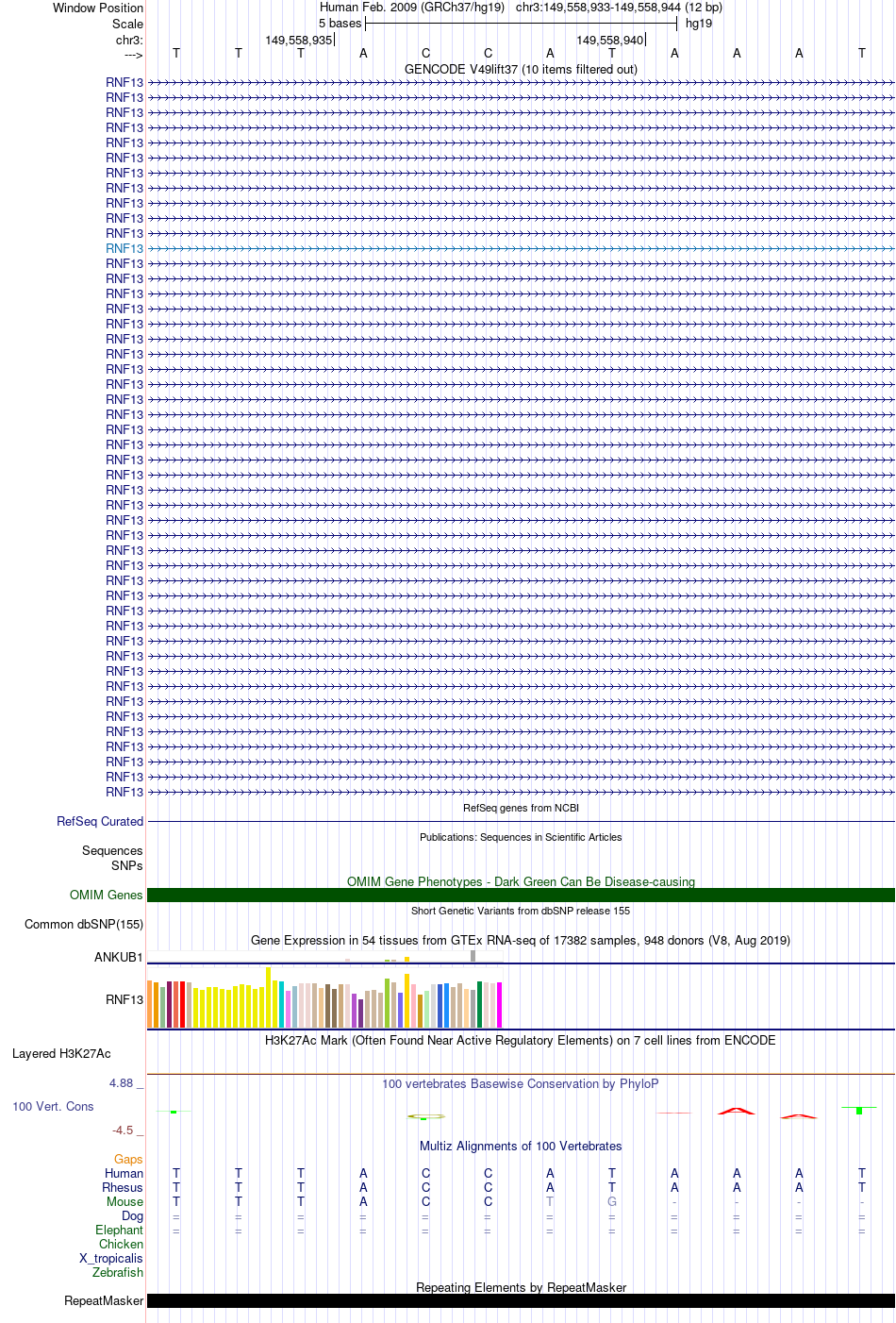Click the cyan bar in the RNF13 expression chart
The image size is (896, 1323).
282,1005
